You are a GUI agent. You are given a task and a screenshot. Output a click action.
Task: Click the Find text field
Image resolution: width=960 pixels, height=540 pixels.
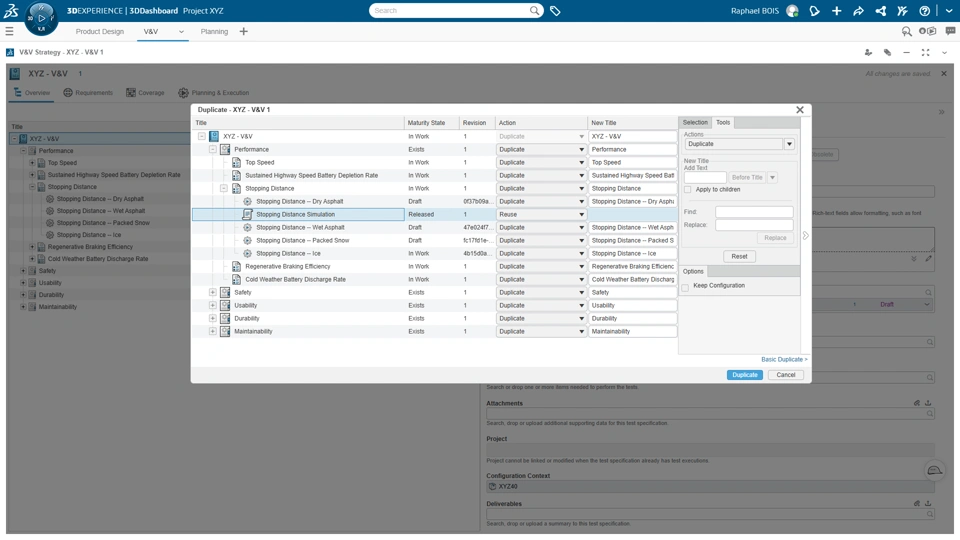click(754, 212)
